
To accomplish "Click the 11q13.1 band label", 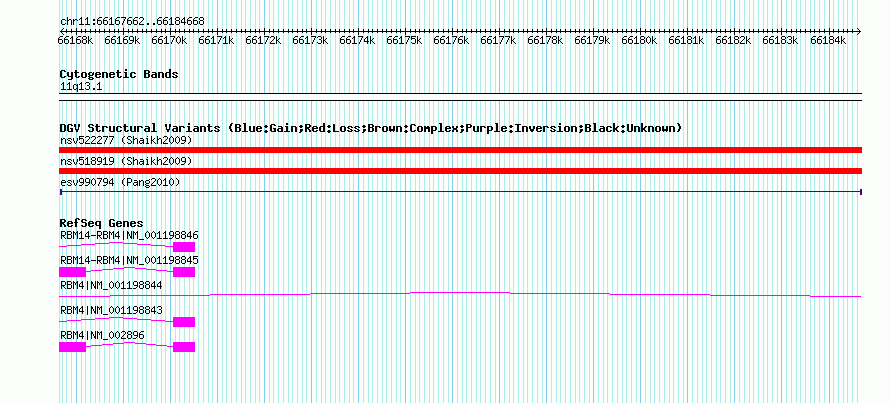I will (81, 87).
